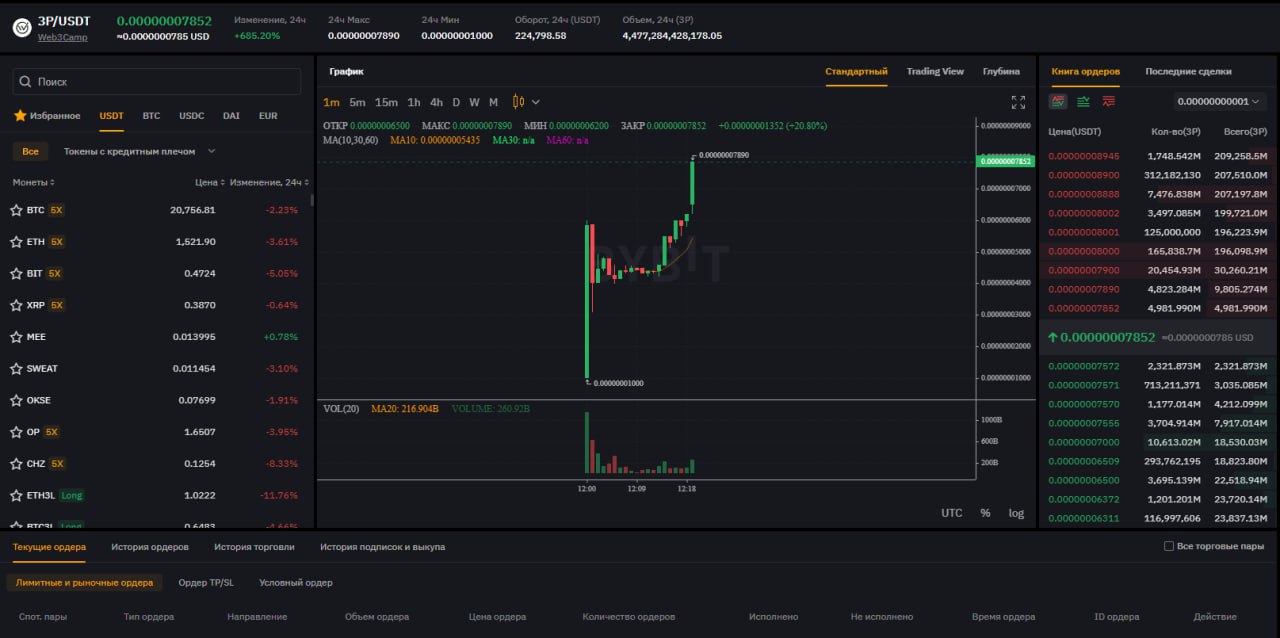Expand chart type dropdown arrow
The height and width of the screenshot is (638, 1280).
point(536,102)
